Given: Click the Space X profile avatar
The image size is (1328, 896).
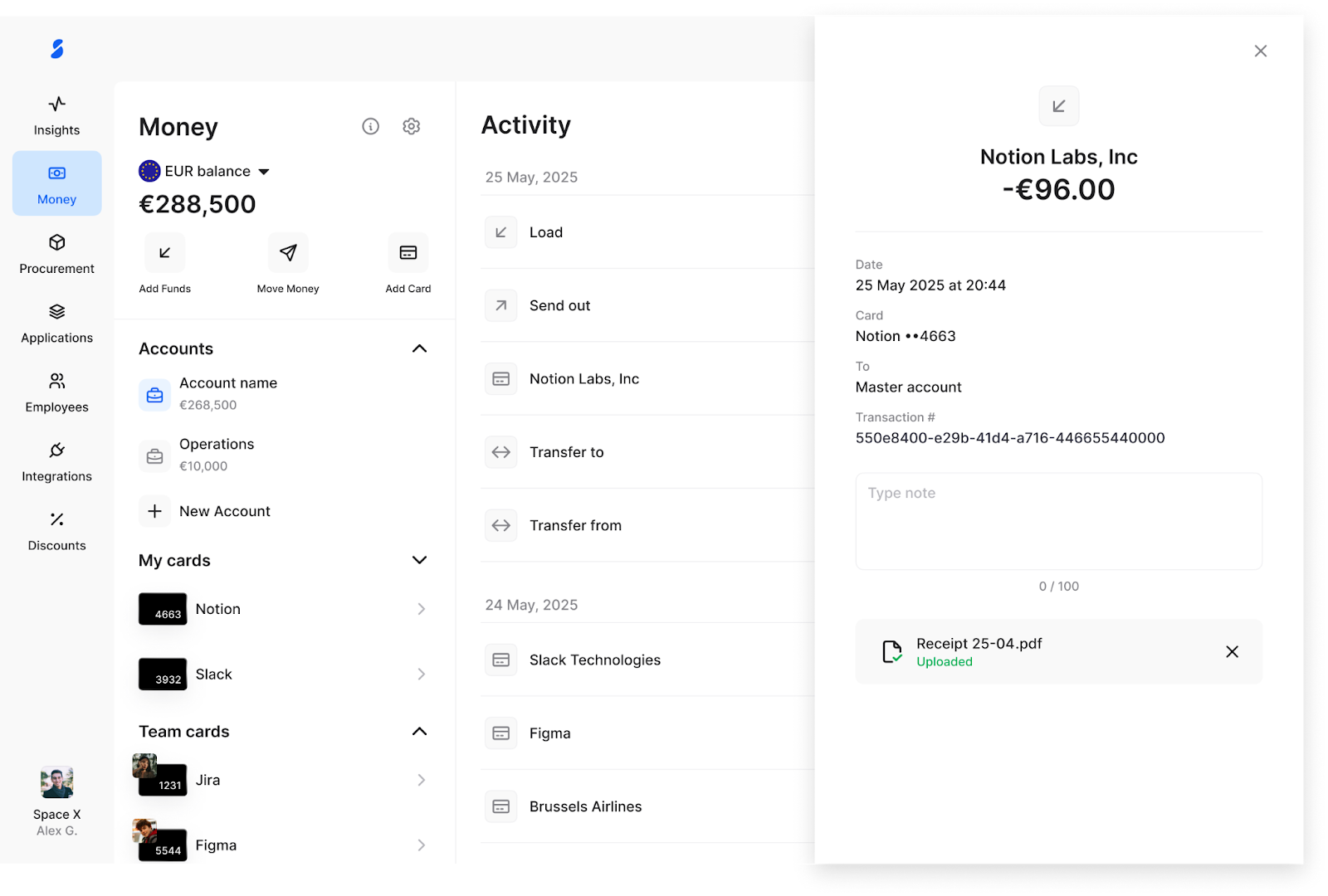Looking at the screenshot, I should pyautogui.click(x=57, y=782).
